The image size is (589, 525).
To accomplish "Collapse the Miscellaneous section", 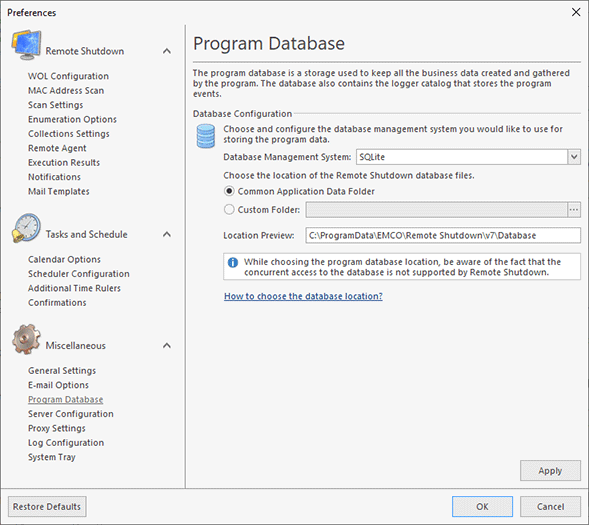I will (167, 345).
